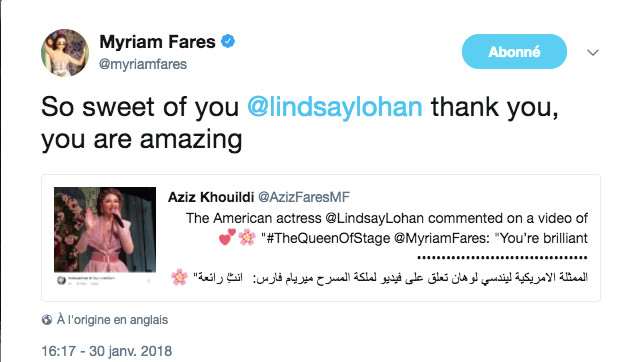Open the @myriamfares handle

click(x=143, y=64)
